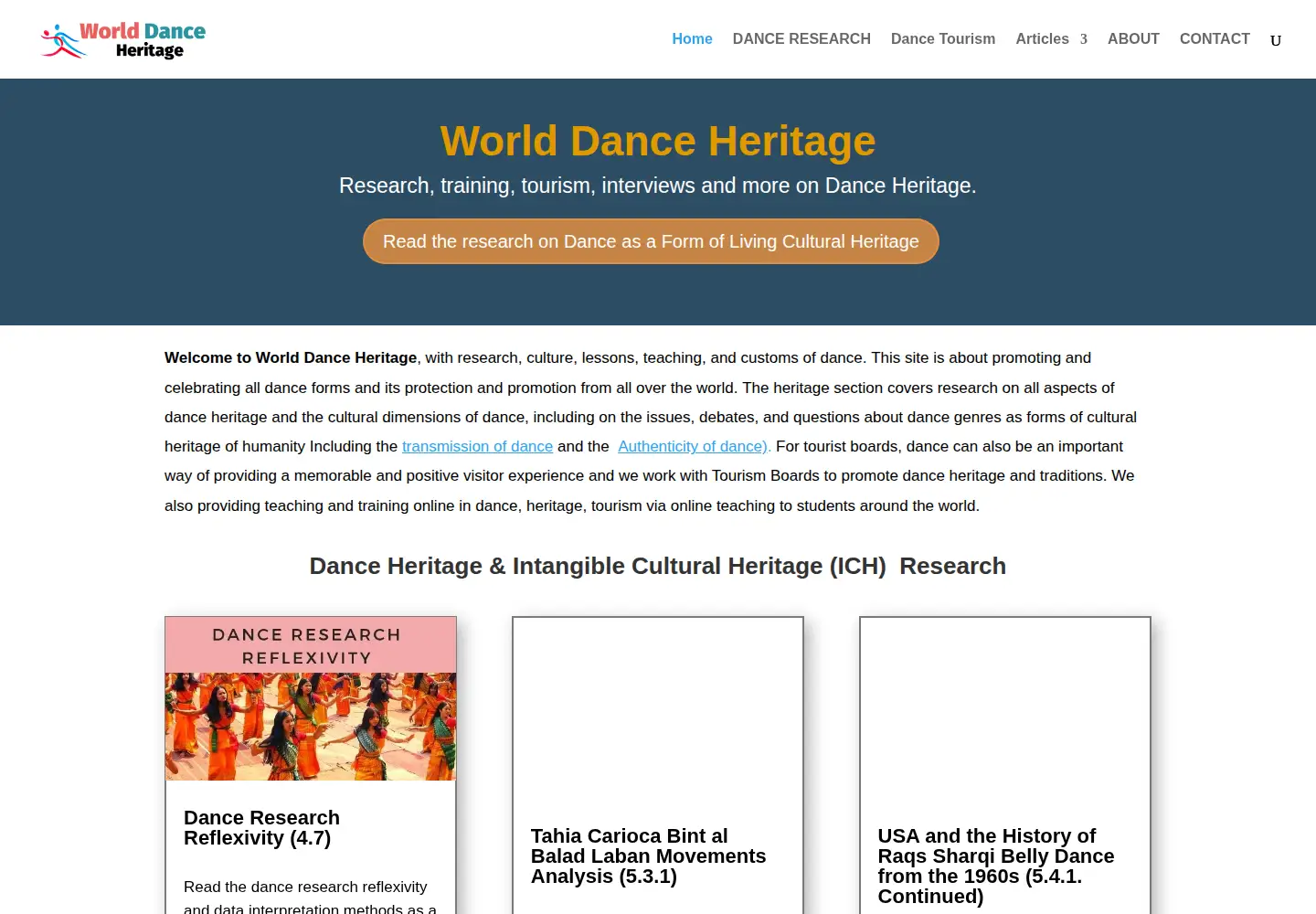The width and height of the screenshot is (1316, 914).
Task: Click the Welcome to World Dance Heritage text
Action: (291, 358)
